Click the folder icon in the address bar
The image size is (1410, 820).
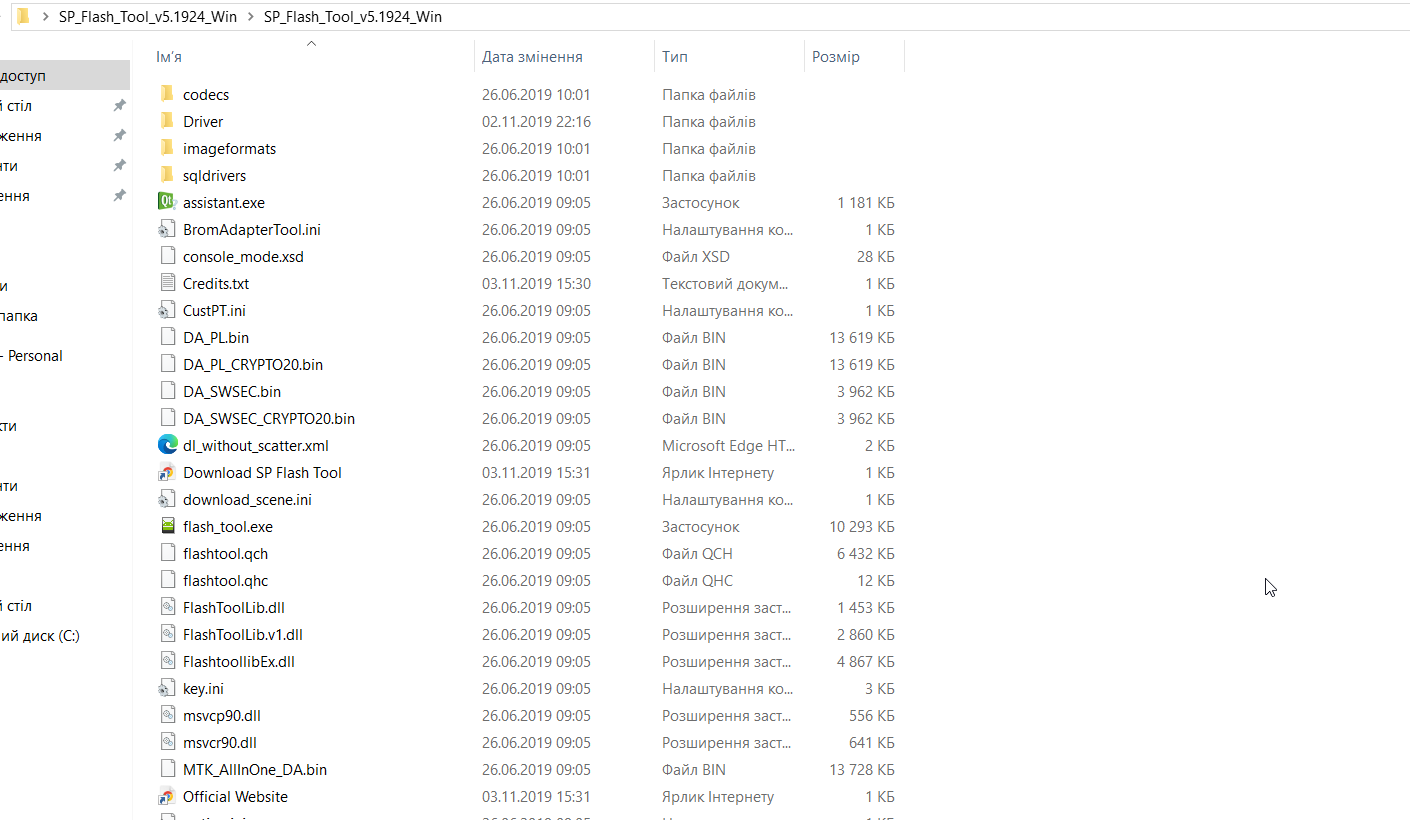pos(22,16)
